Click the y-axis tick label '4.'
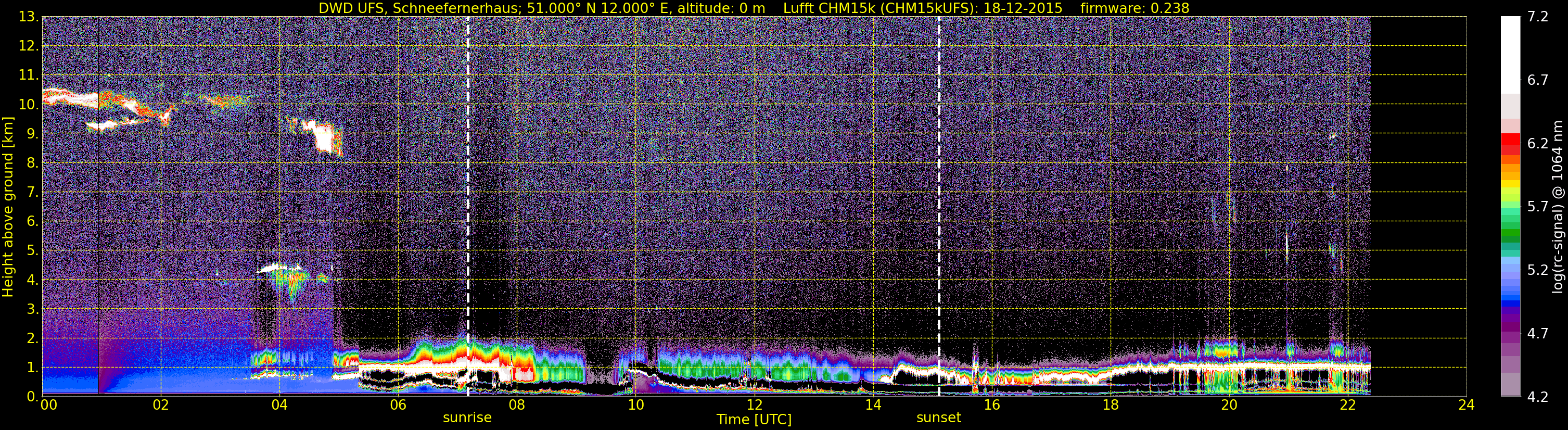1568x430 pixels. click(32, 280)
